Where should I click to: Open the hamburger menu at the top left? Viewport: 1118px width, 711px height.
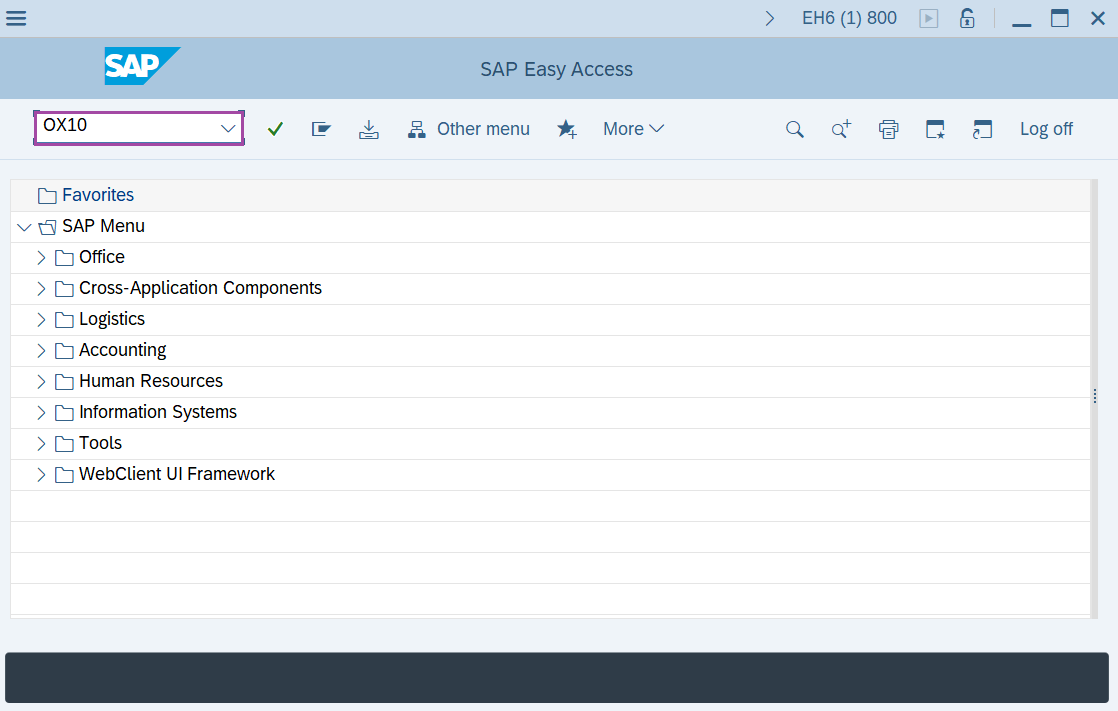click(16, 17)
